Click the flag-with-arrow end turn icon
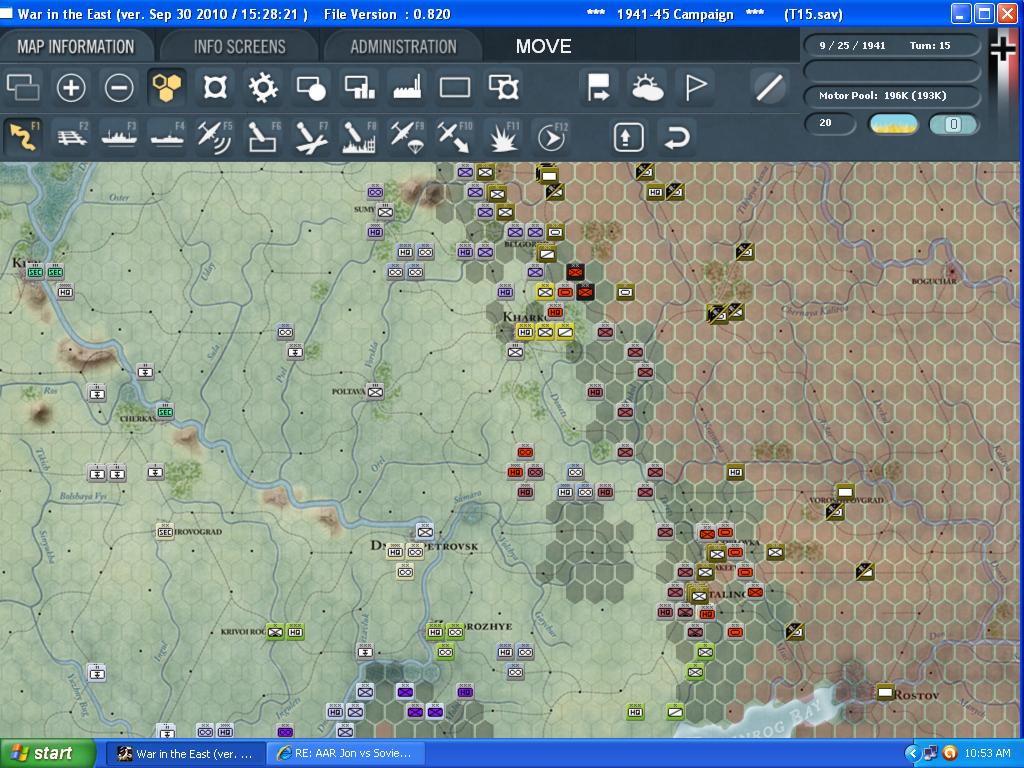The width and height of the screenshot is (1024, 768). 598,87
